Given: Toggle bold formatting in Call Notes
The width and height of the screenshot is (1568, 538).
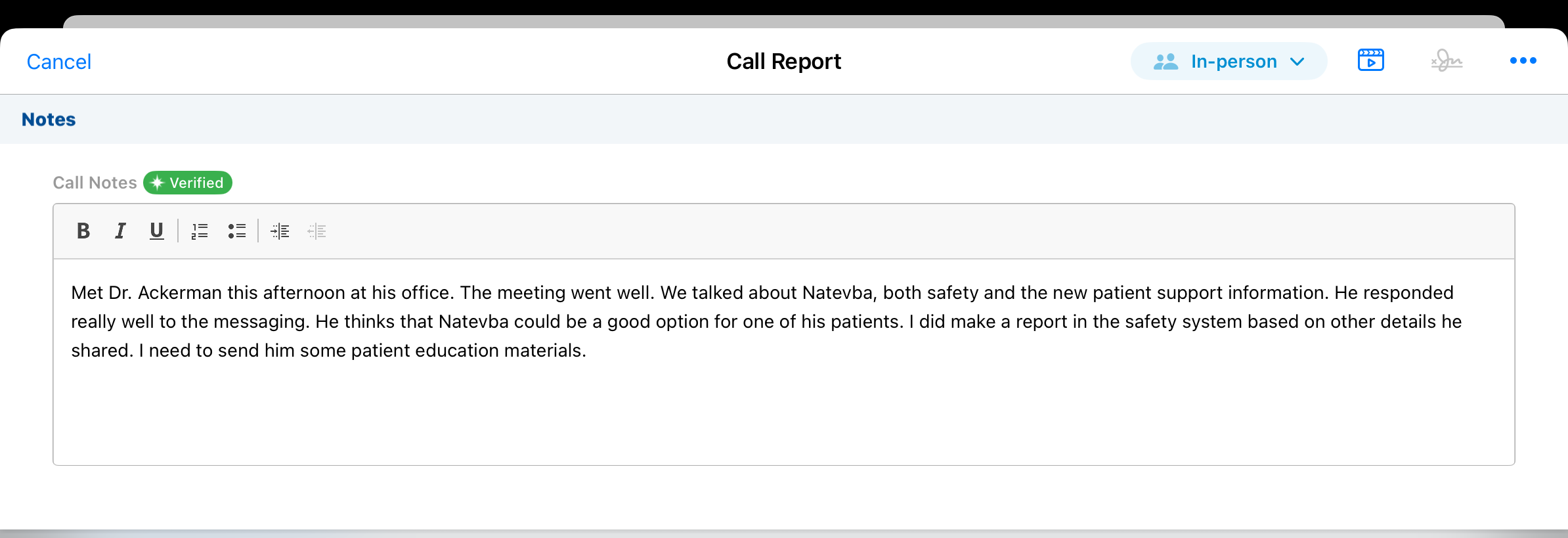Looking at the screenshot, I should [x=83, y=231].
